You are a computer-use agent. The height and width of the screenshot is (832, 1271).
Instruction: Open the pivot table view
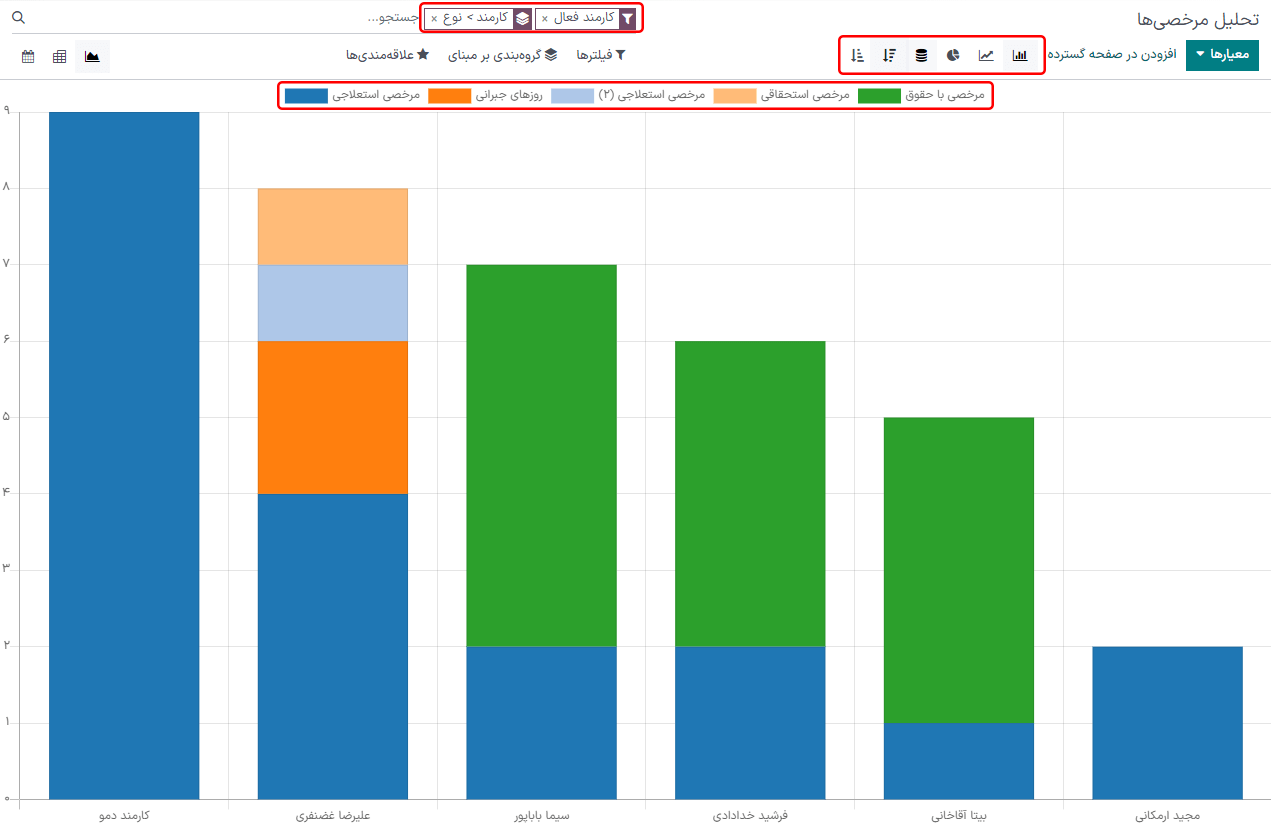(x=60, y=56)
